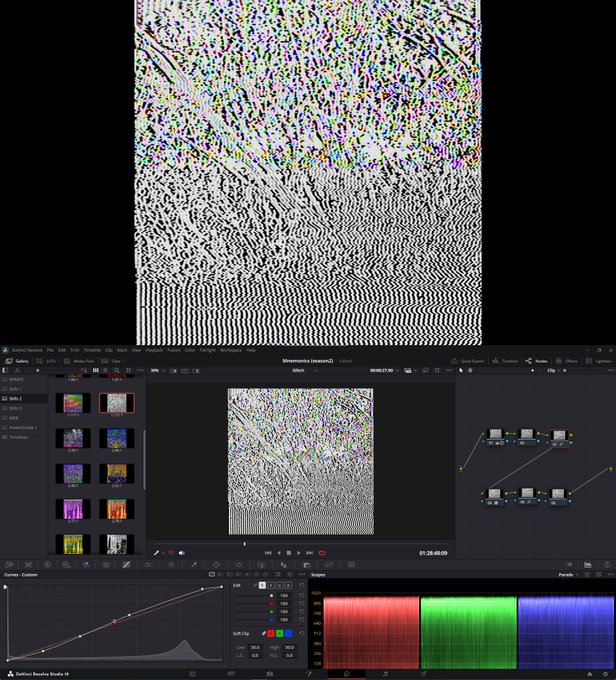Toggle blue soft clip channel
This screenshot has width=616, height=680.
pyautogui.click(x=288, y=634)
